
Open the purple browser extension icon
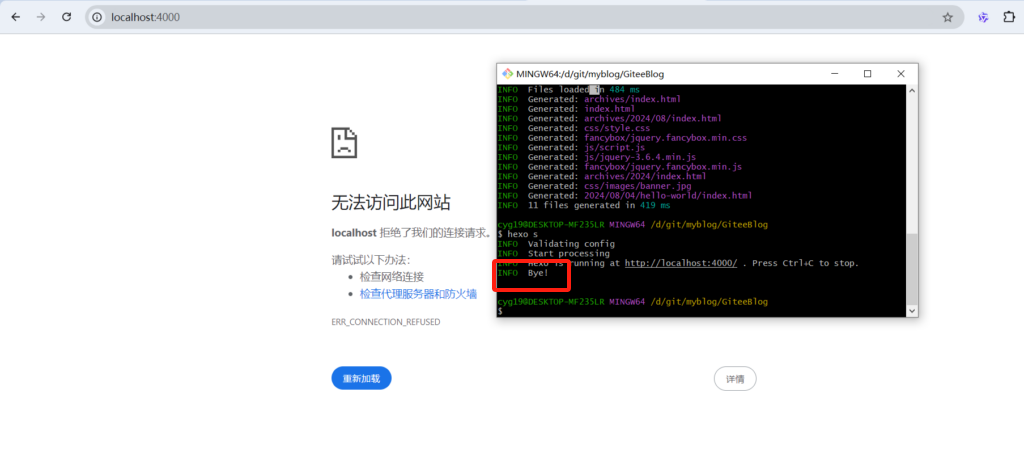coord(983,18)
